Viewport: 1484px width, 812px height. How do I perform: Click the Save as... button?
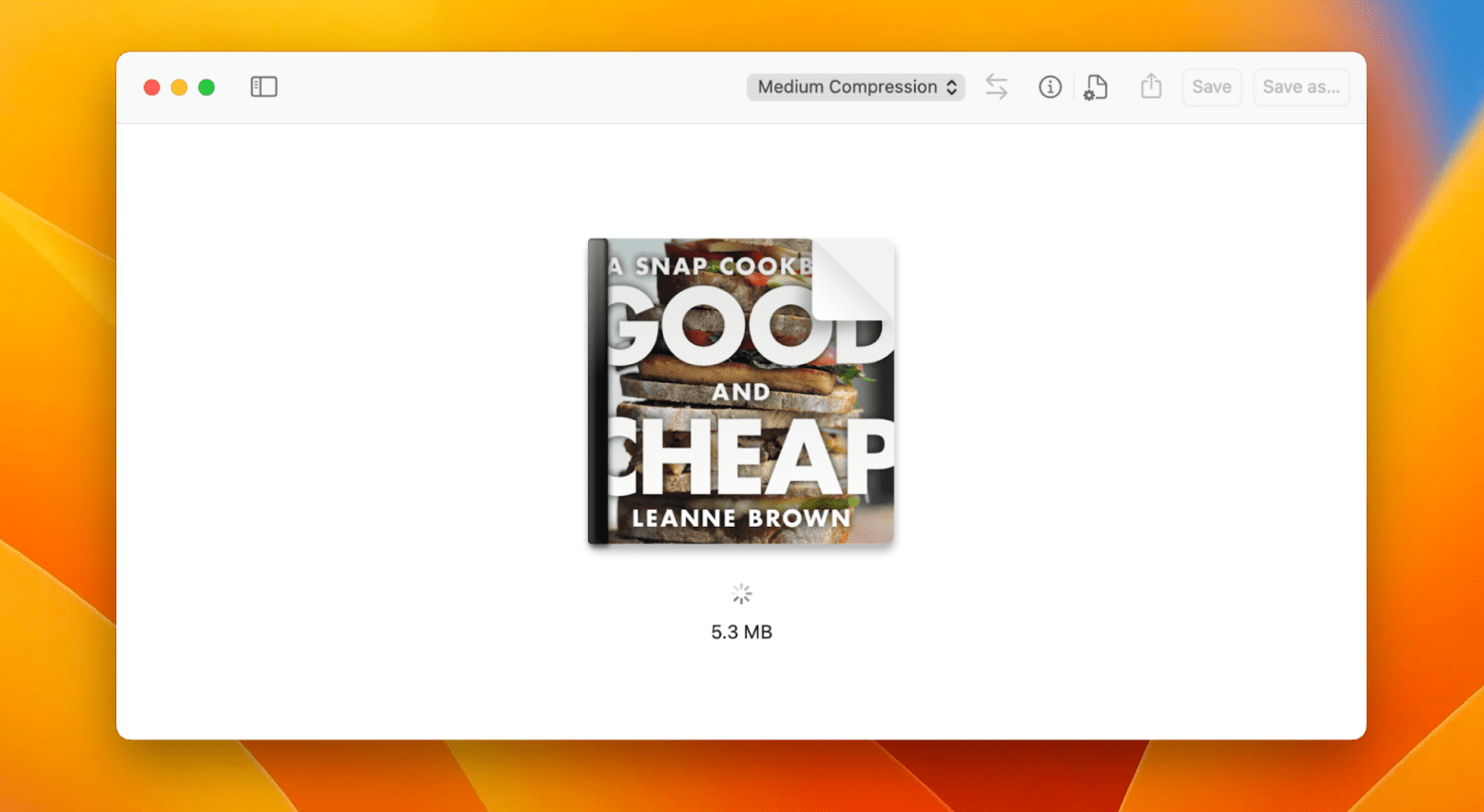click(x=1300, y=87)
